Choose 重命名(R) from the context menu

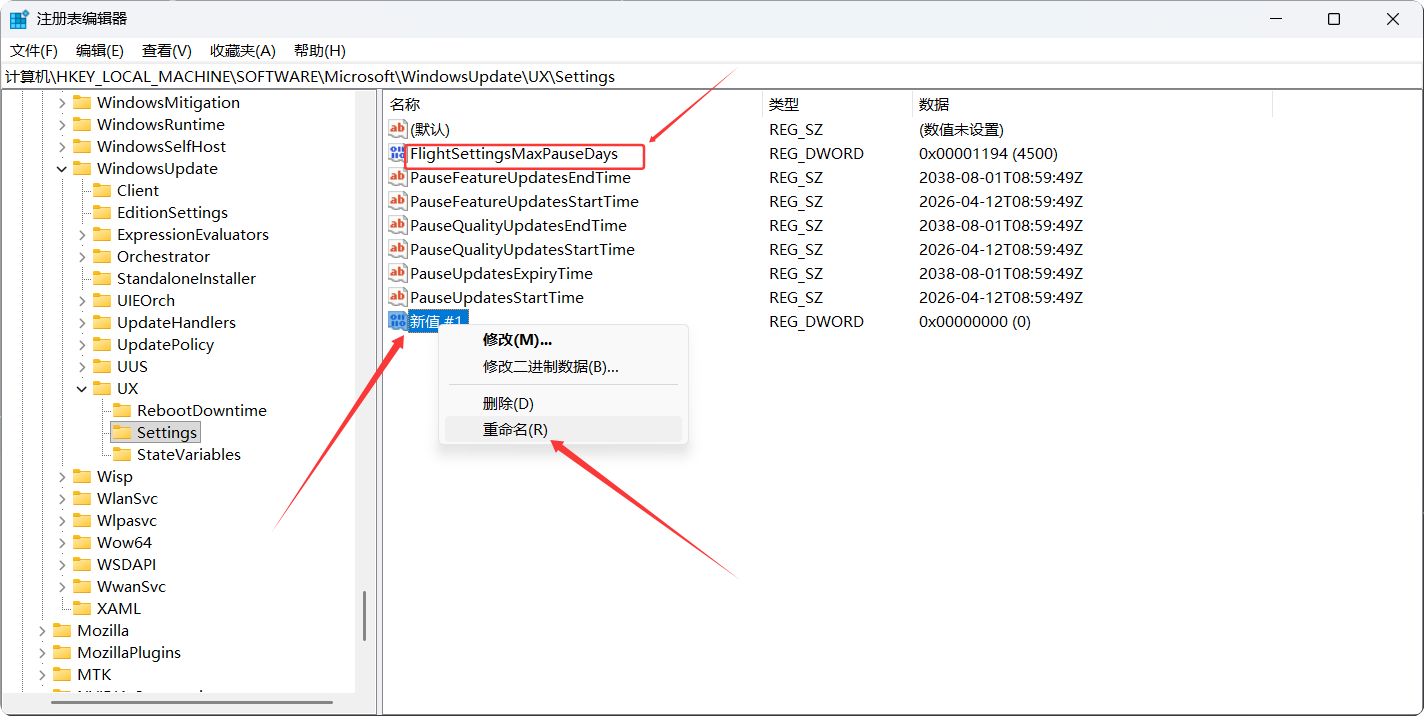515,430
